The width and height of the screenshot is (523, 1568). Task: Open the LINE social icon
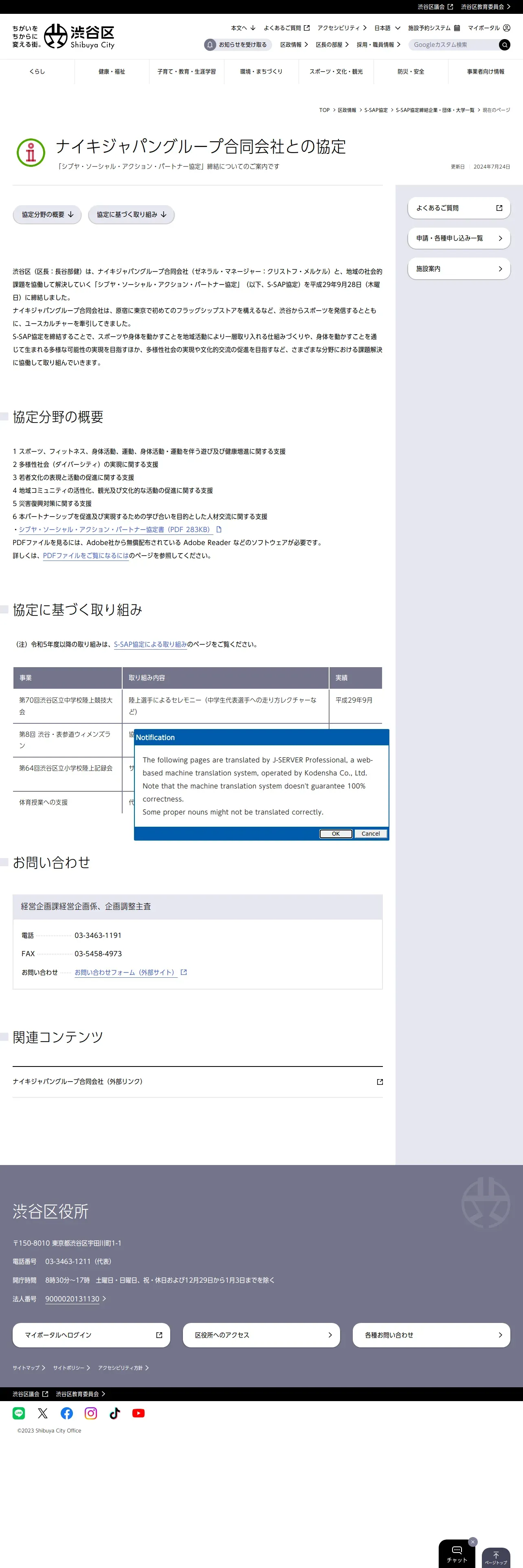point(19,1413)
